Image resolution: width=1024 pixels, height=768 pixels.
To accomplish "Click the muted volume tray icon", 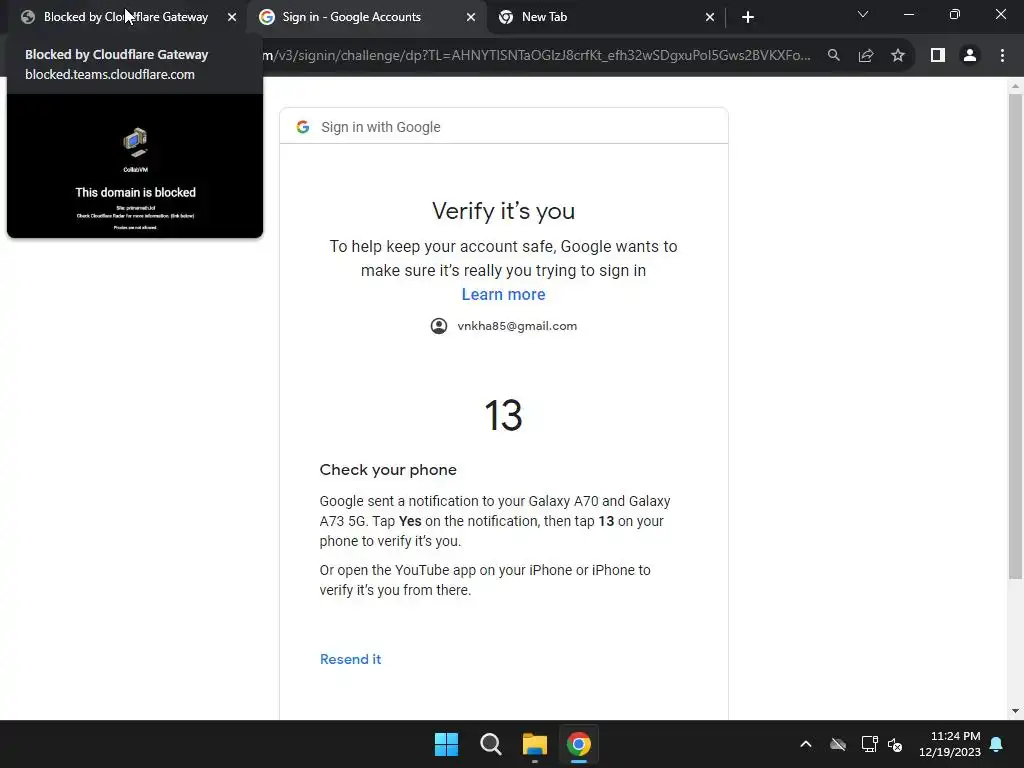I will tap(895, 744).
